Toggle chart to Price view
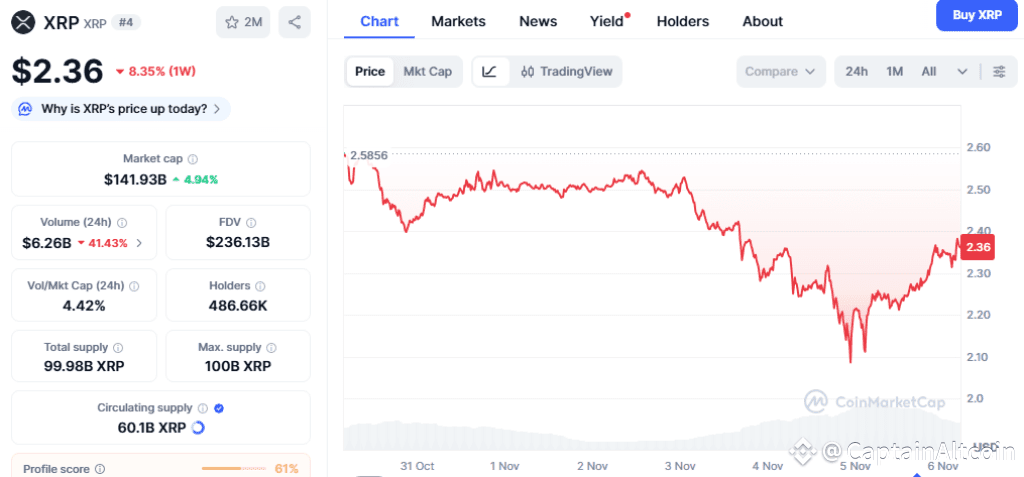Screen dimensions: 1024x477 [370, 72]
